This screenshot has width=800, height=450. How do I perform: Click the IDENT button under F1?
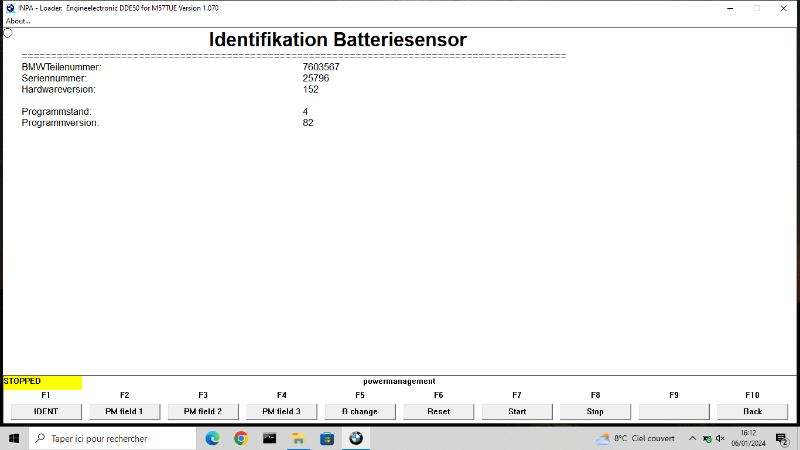tap(46, 411)
